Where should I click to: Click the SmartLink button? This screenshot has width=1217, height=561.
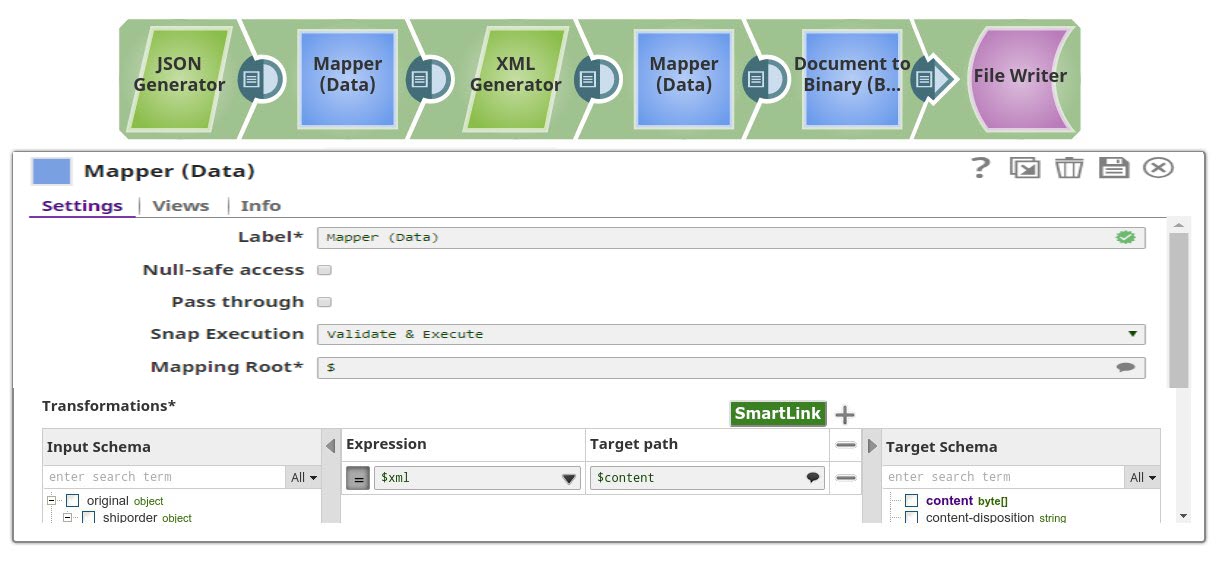click(777, 414)
